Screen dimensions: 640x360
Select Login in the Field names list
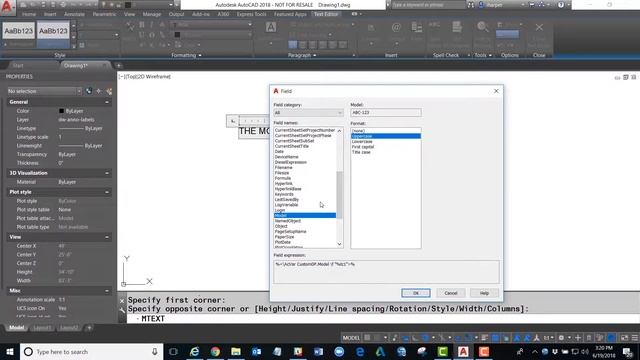tap(280, 210)
